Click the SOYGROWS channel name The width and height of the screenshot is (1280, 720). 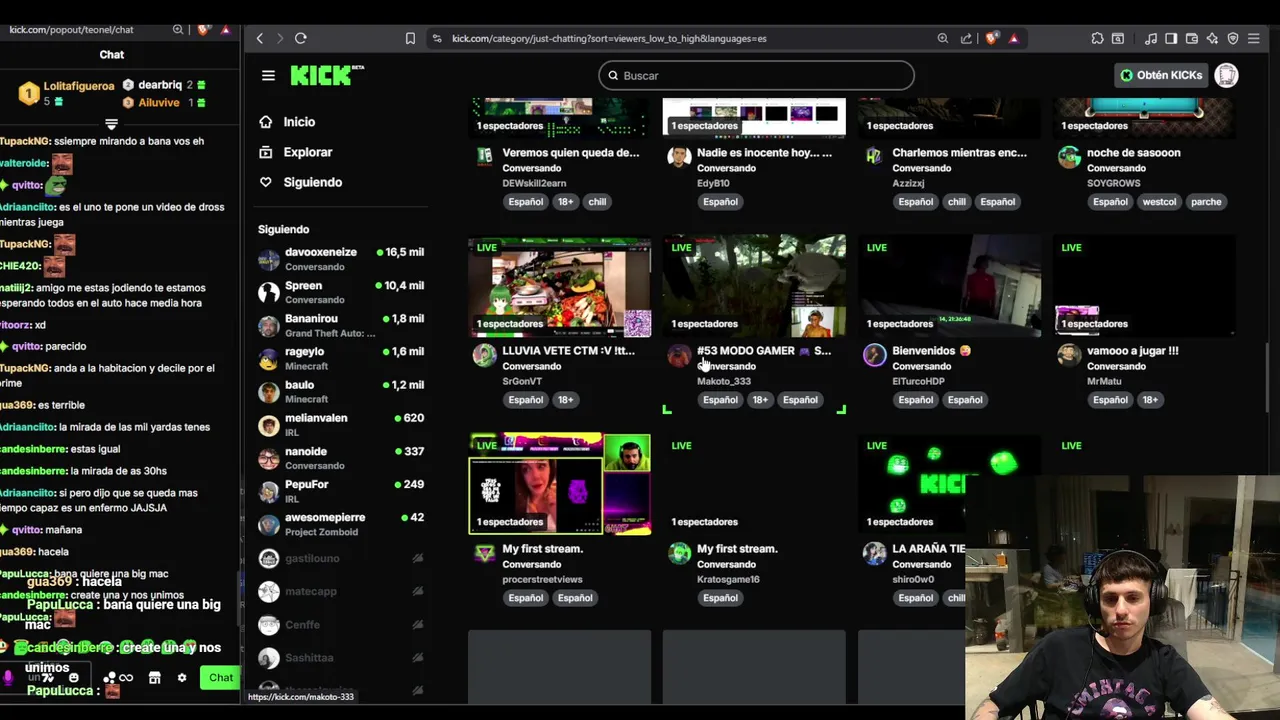(x=1114, y=183)
